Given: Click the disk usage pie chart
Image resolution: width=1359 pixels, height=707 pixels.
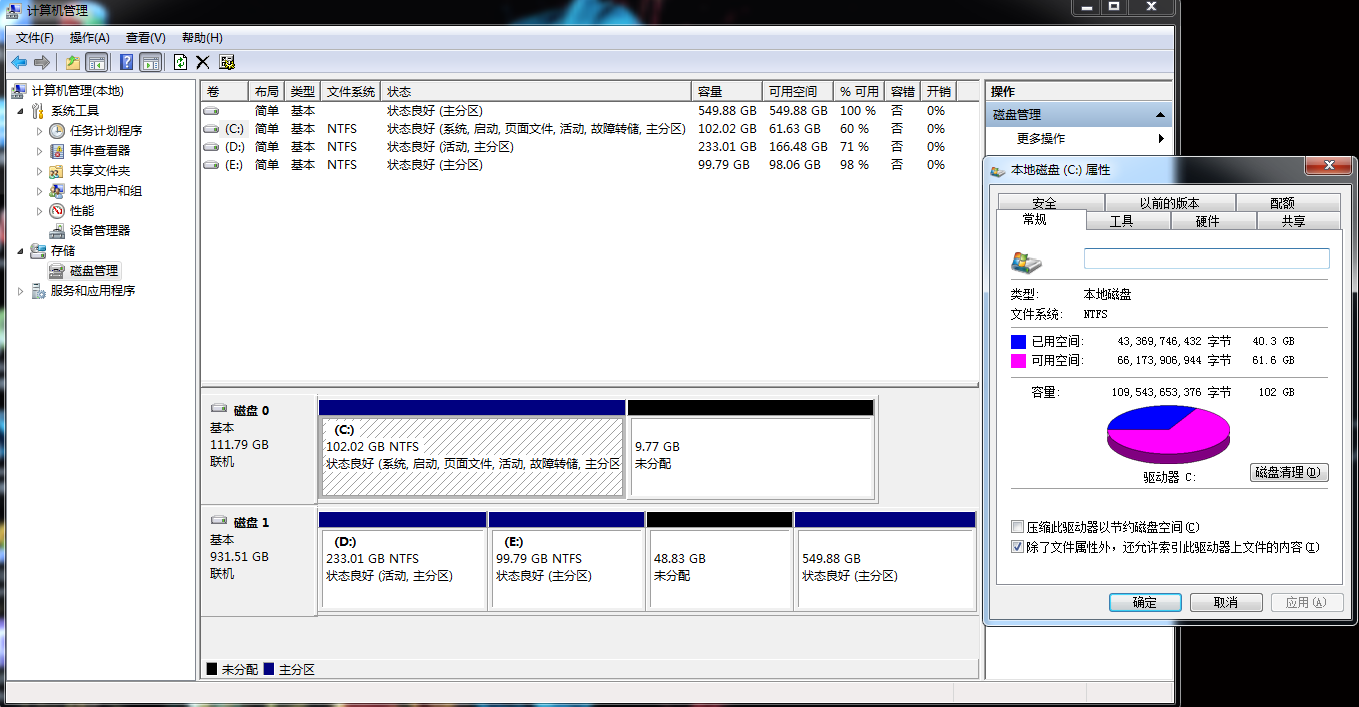Looking at the screenshot, I should [x=1168, y=434].
